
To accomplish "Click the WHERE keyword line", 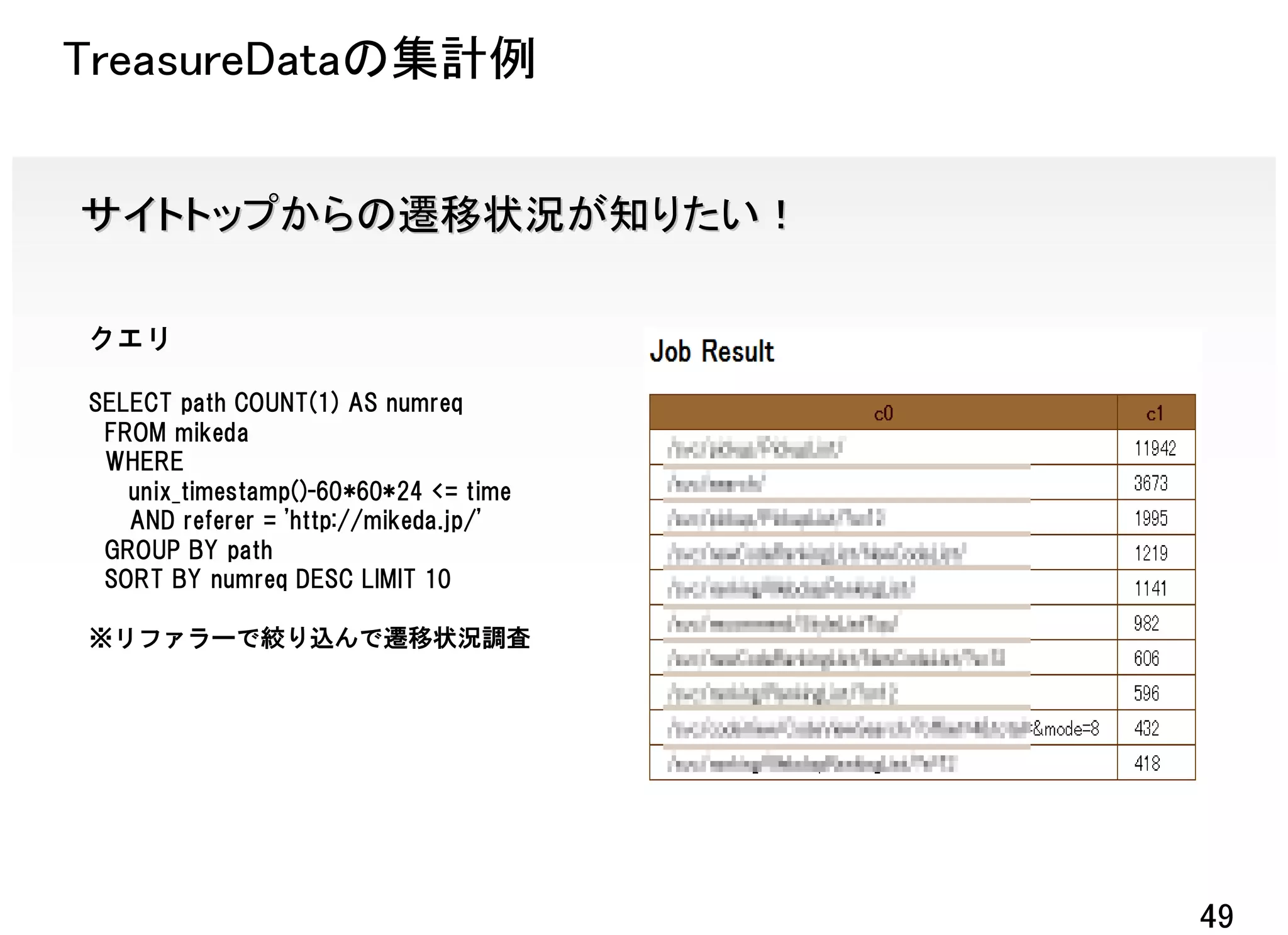I will pyautogui.click(x=145, y=462).
